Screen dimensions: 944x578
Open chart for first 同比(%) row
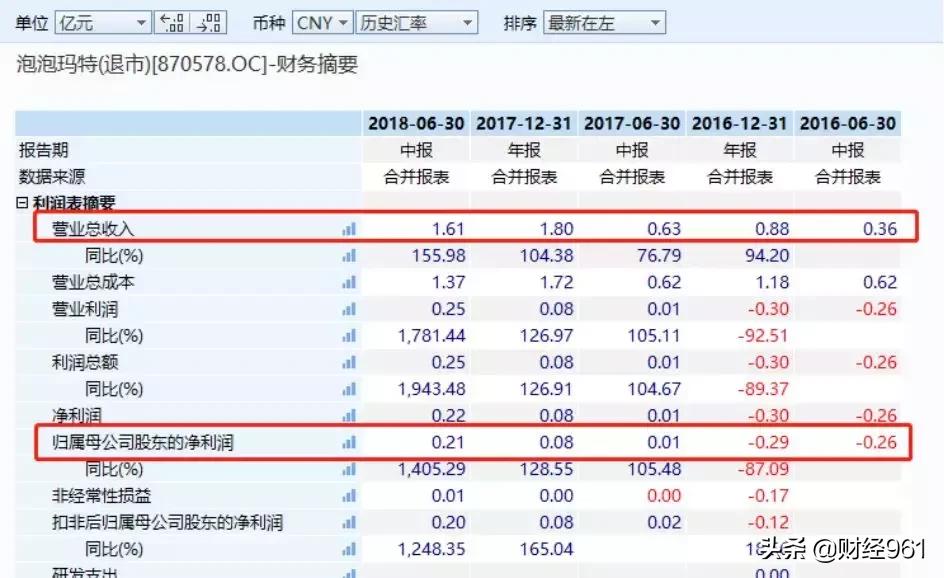tap(347, 255)
